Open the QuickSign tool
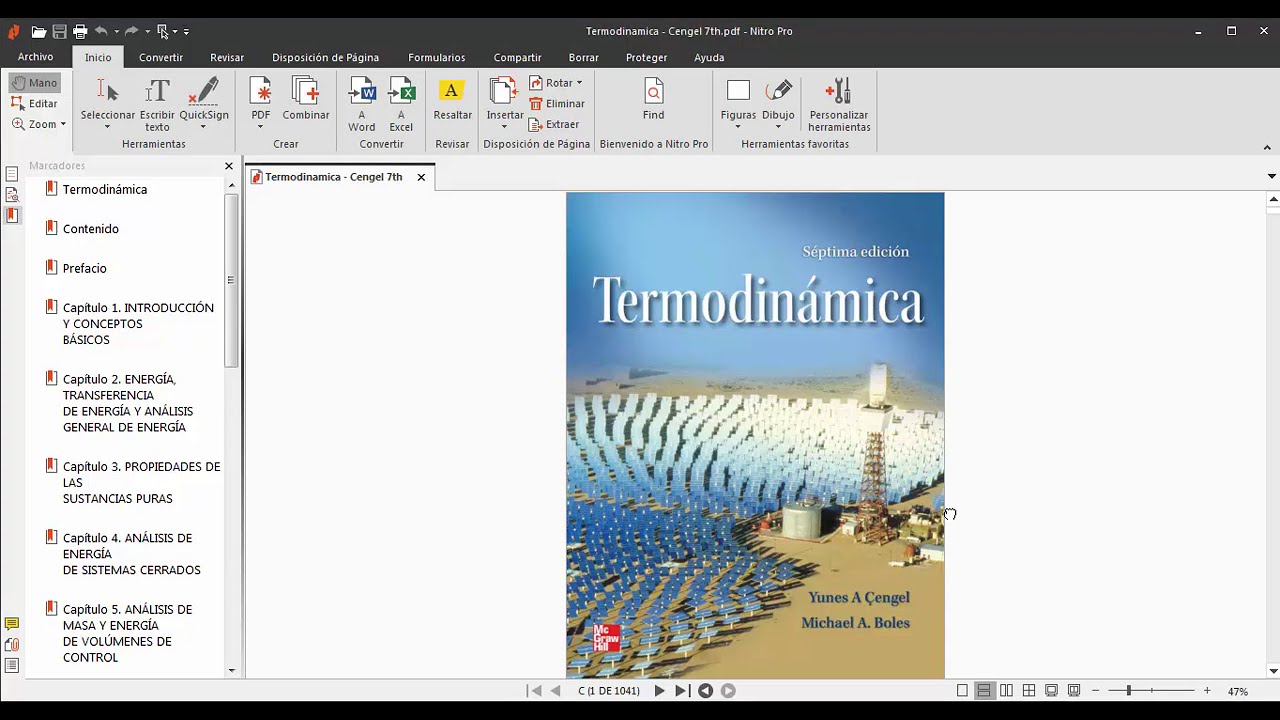 click(204, 104)
